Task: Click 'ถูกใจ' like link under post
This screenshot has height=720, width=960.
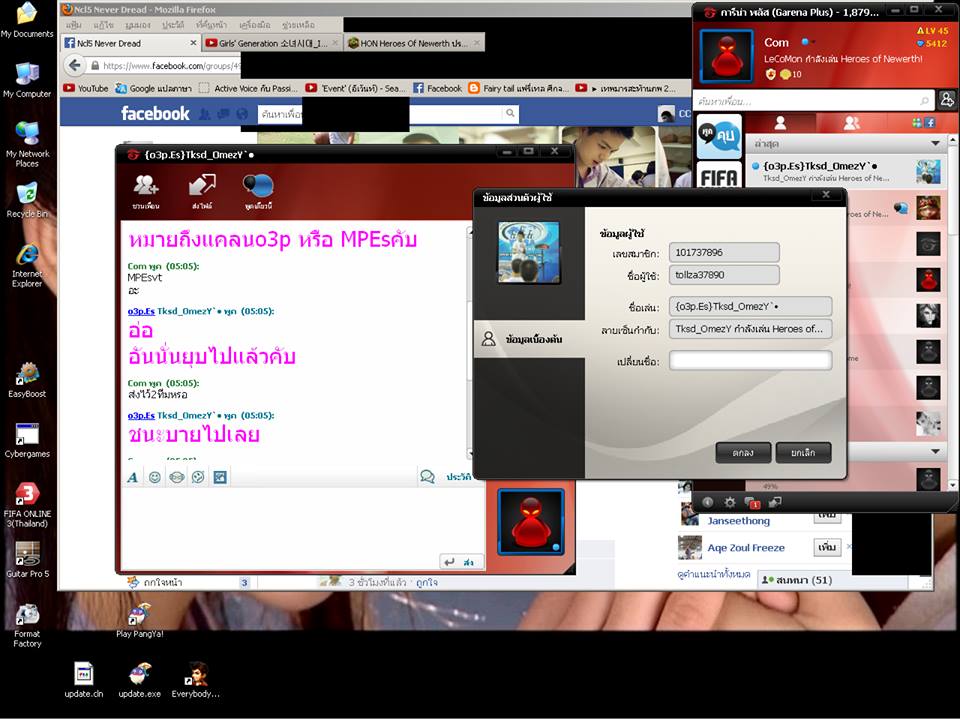Action: click(x=427, y=582)
